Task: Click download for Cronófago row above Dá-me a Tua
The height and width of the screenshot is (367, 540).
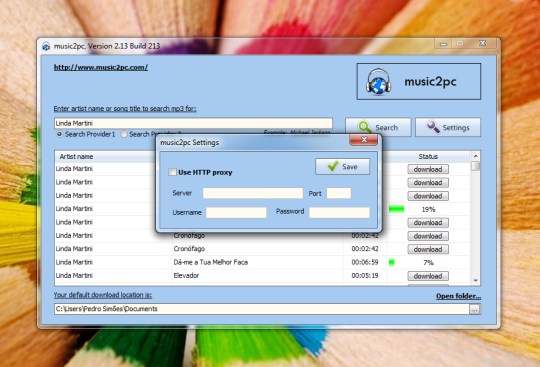Action: click(x=428, y=249)
